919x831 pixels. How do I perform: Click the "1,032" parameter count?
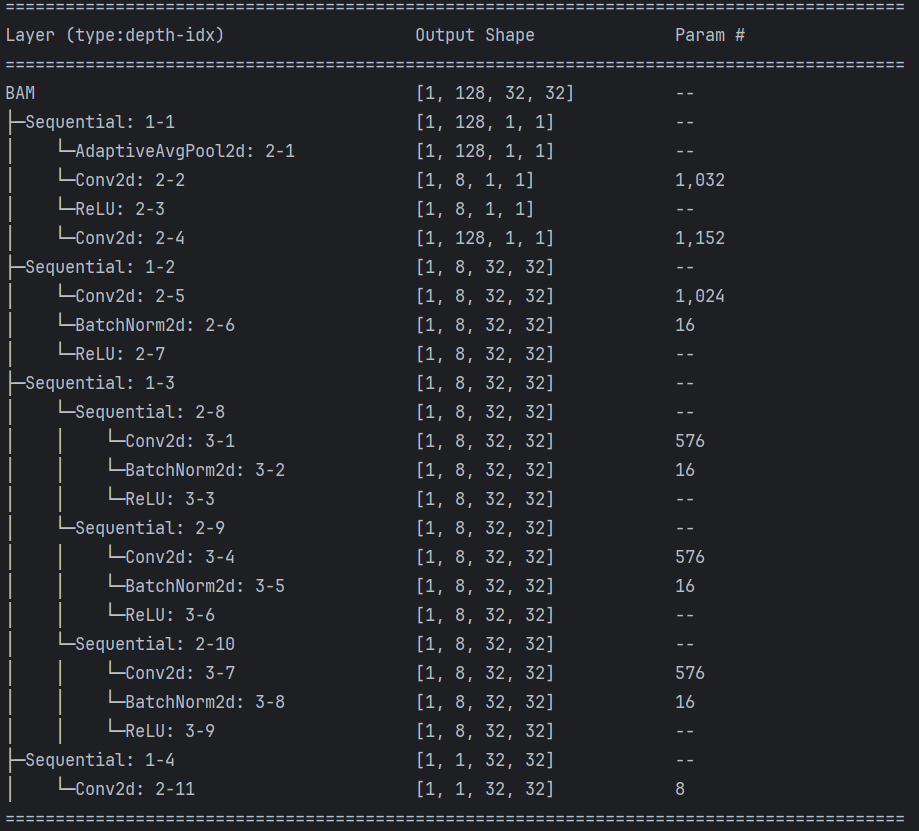[x=700, y=180]
